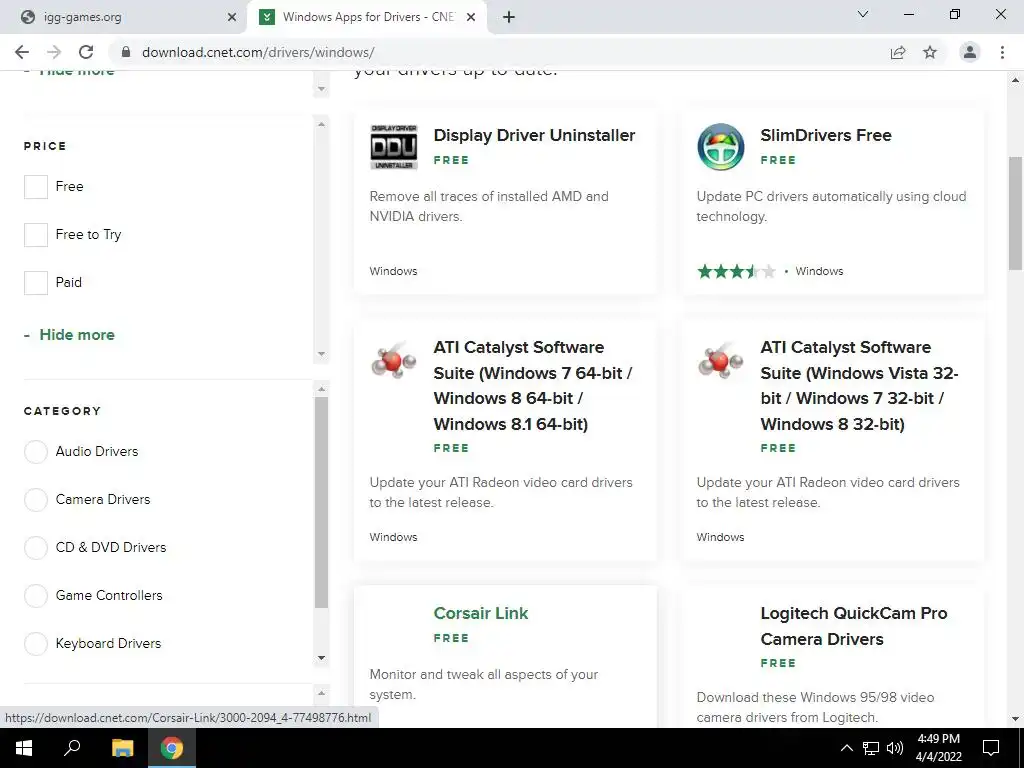Select the Windows Apps for Drivers tab

click(x=366, y=17)
